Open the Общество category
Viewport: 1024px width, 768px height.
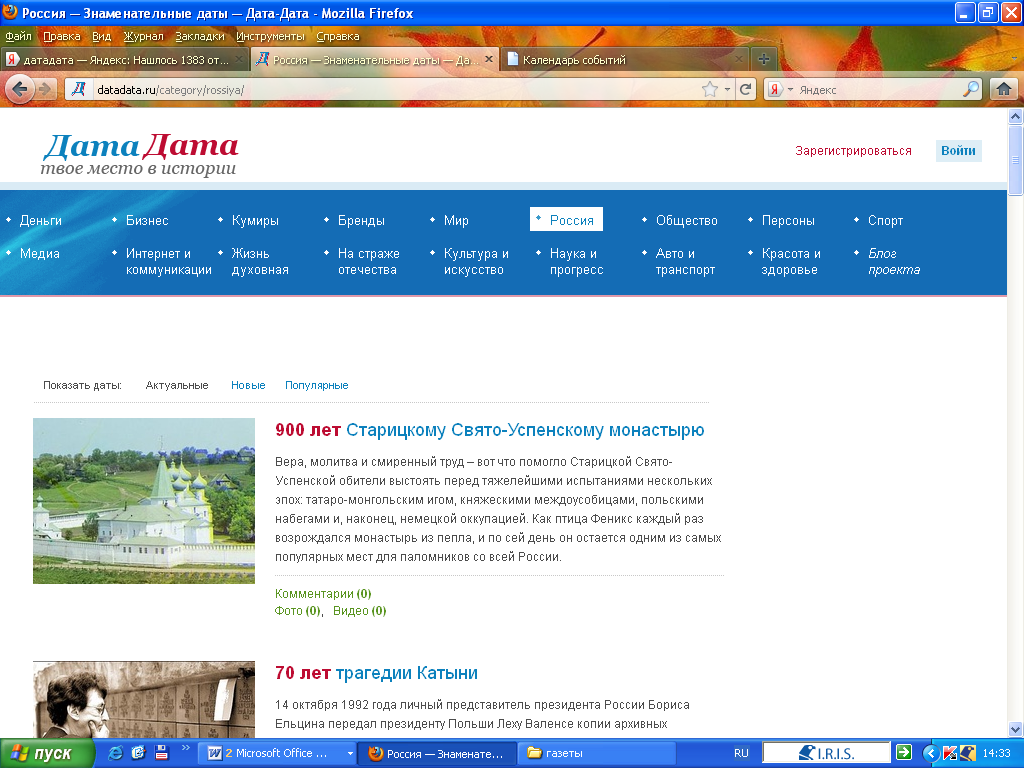click(x=686, y=220)
